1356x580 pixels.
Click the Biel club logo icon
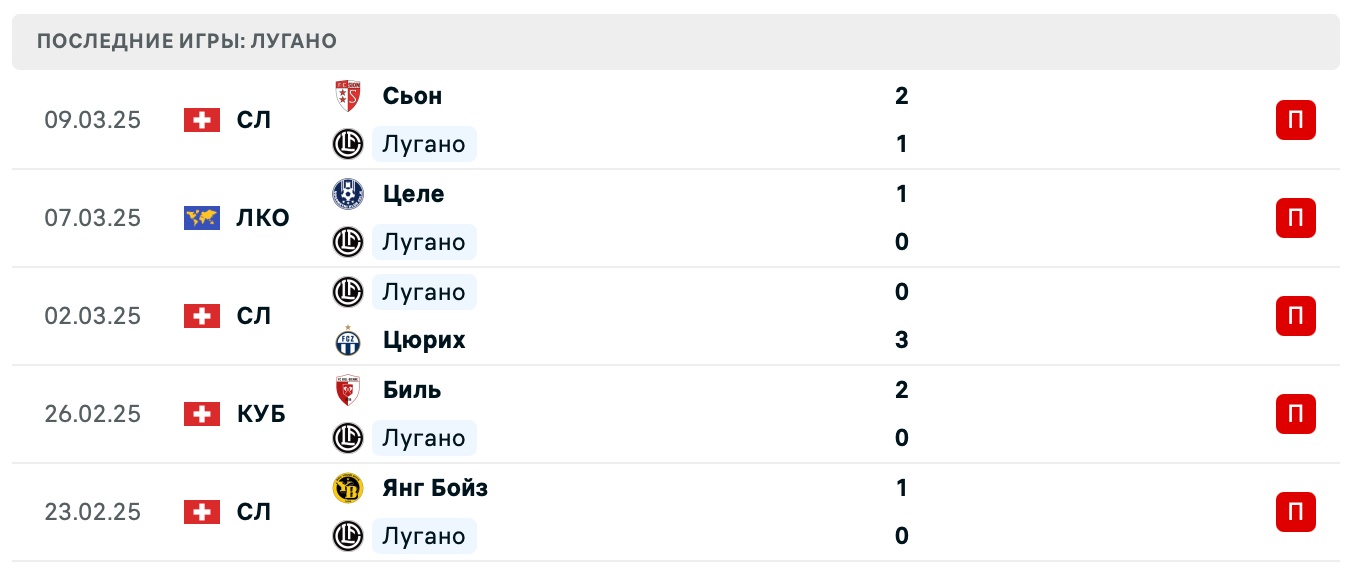tap(347, 390)
